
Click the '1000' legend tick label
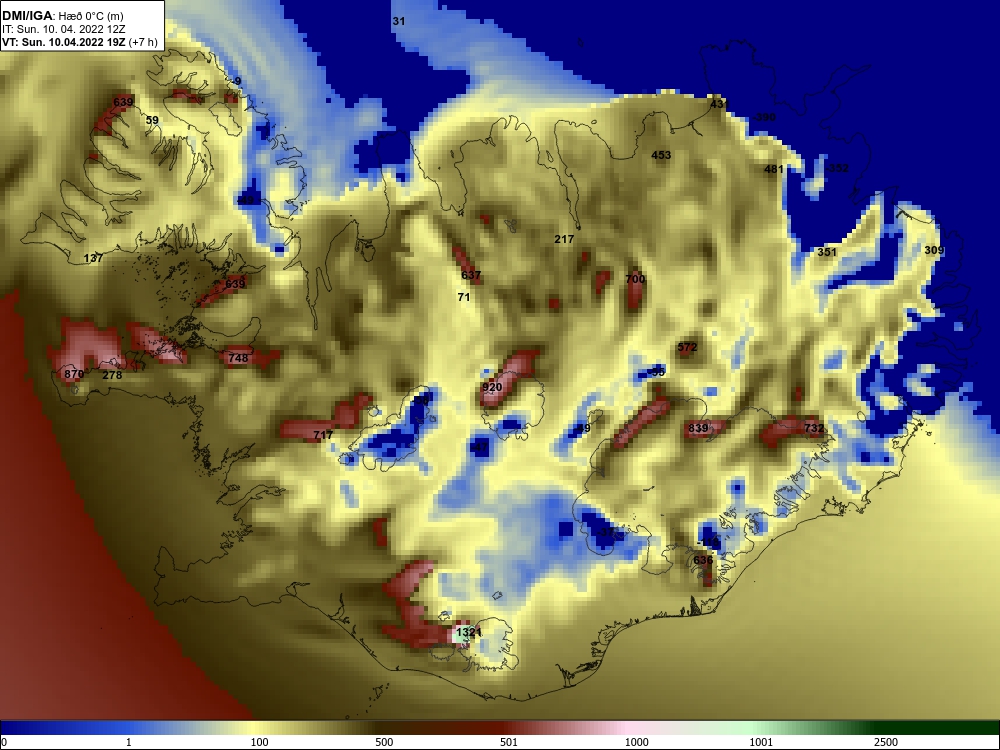636,742
